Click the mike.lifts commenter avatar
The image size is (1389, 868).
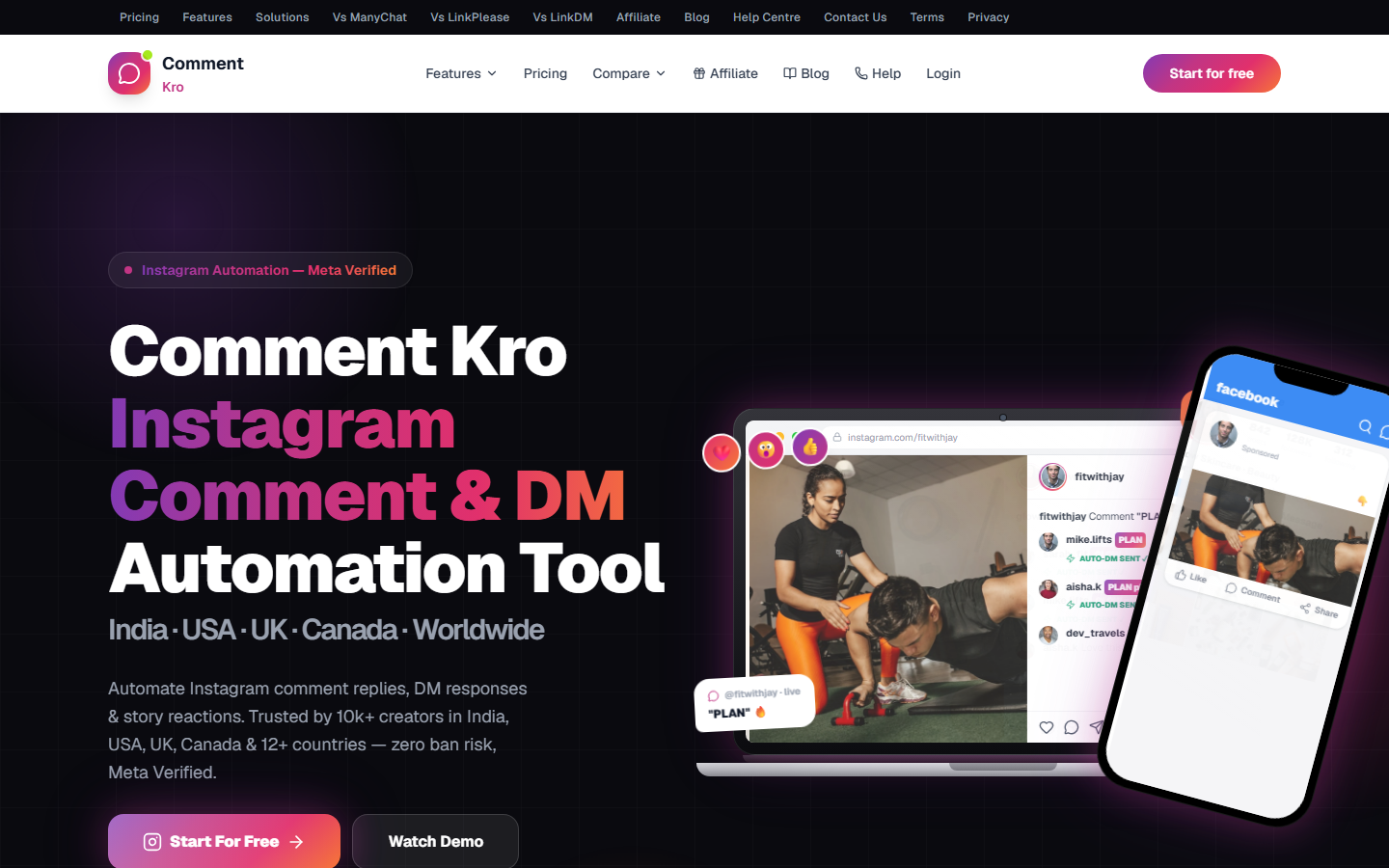click(x=1049, y=542)
